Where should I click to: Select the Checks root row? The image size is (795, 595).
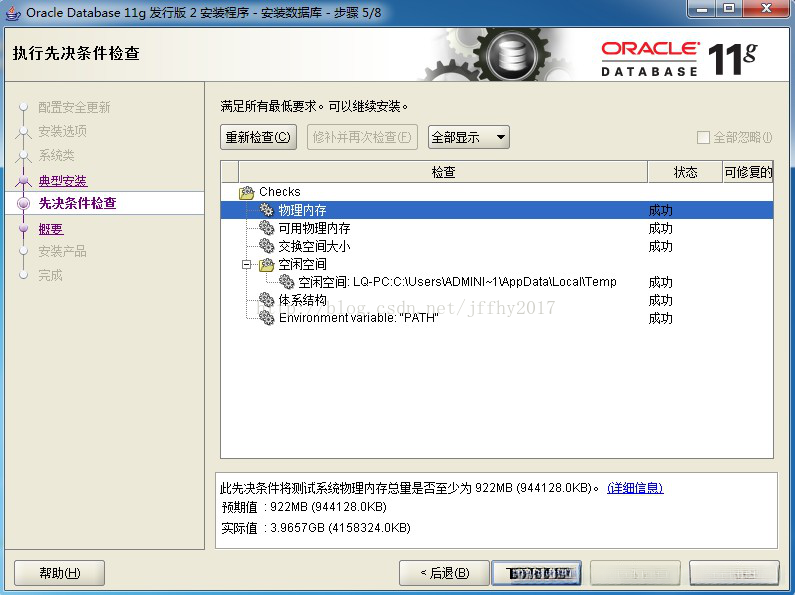pos(497,192)
